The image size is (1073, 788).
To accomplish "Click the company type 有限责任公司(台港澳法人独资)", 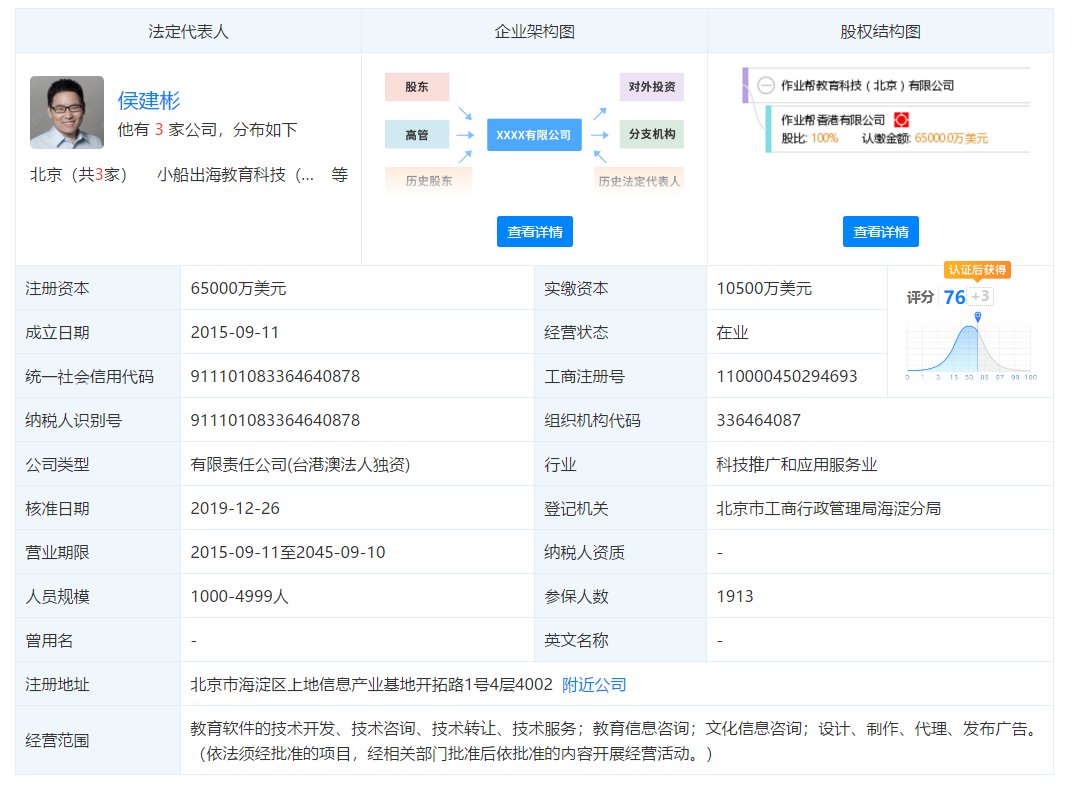I will [x=300, y=464].
